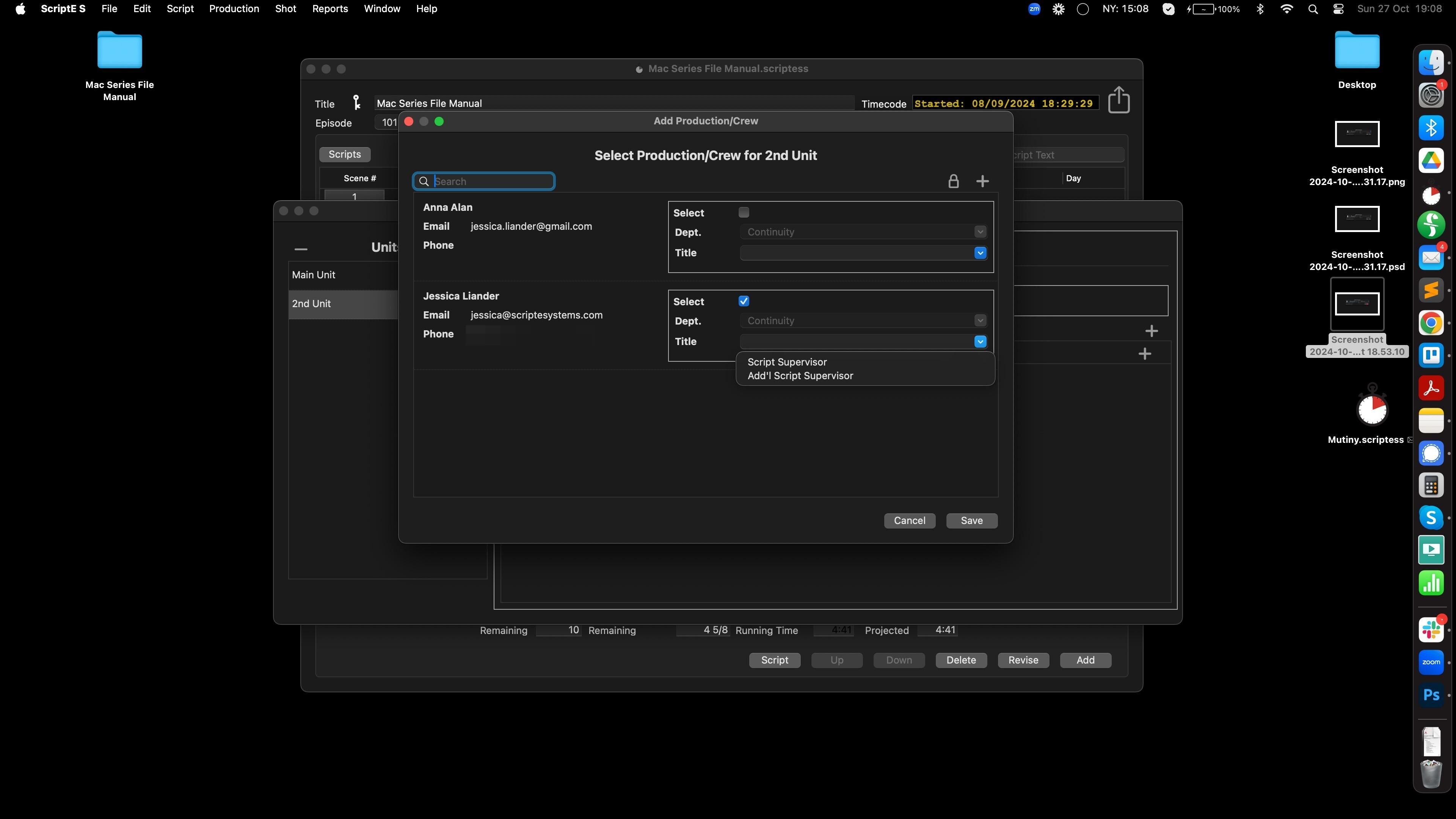This screenshot has height=819, width=1456.
Task: Click the plus icon to add crew
Action: pyautogui.click(x=982, y=182)
